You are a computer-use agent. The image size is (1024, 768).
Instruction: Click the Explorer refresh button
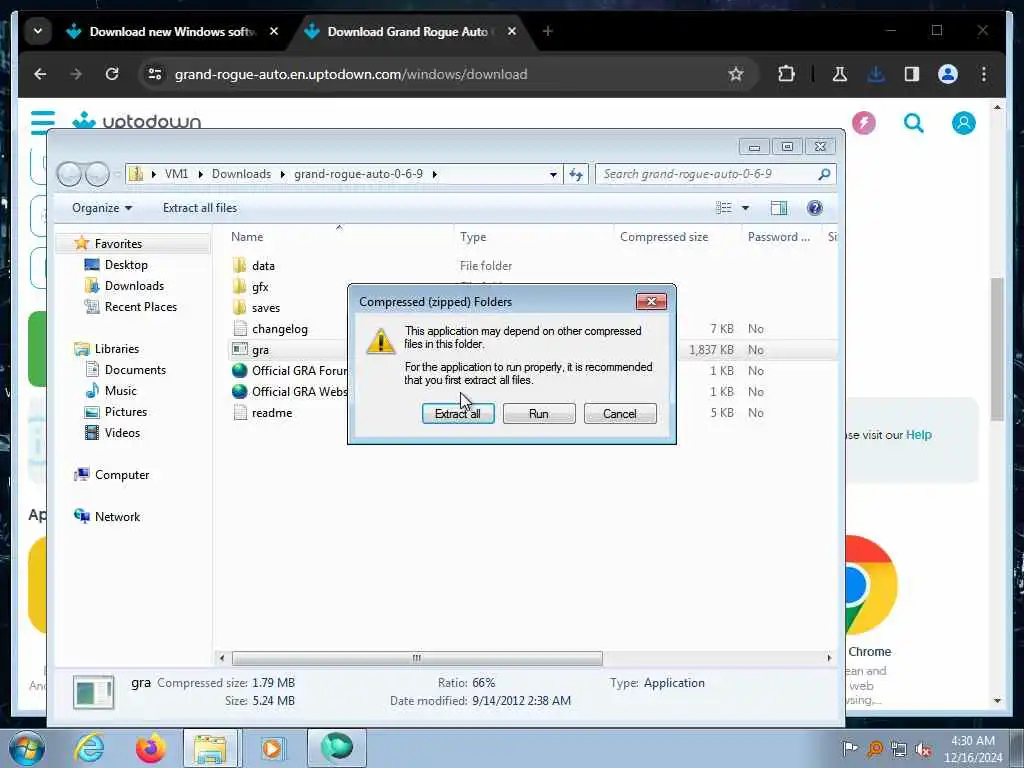click(x=576, y=174)
